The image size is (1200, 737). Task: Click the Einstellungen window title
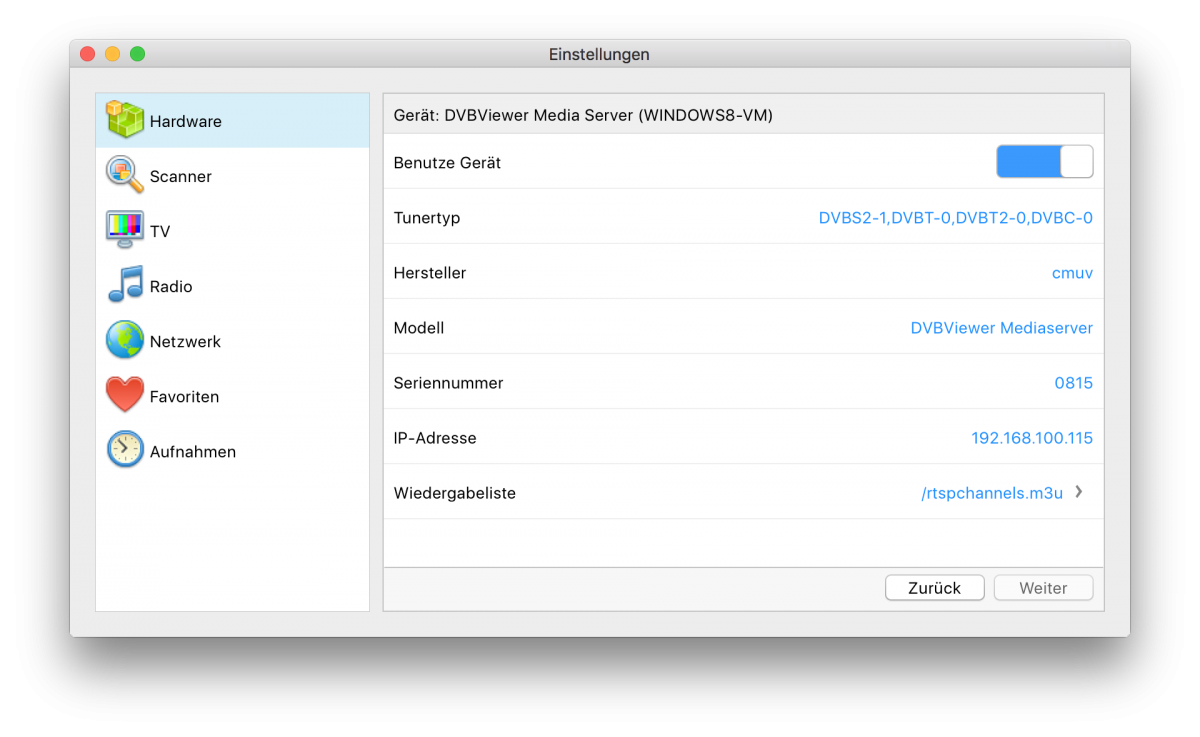click(599, 54)
